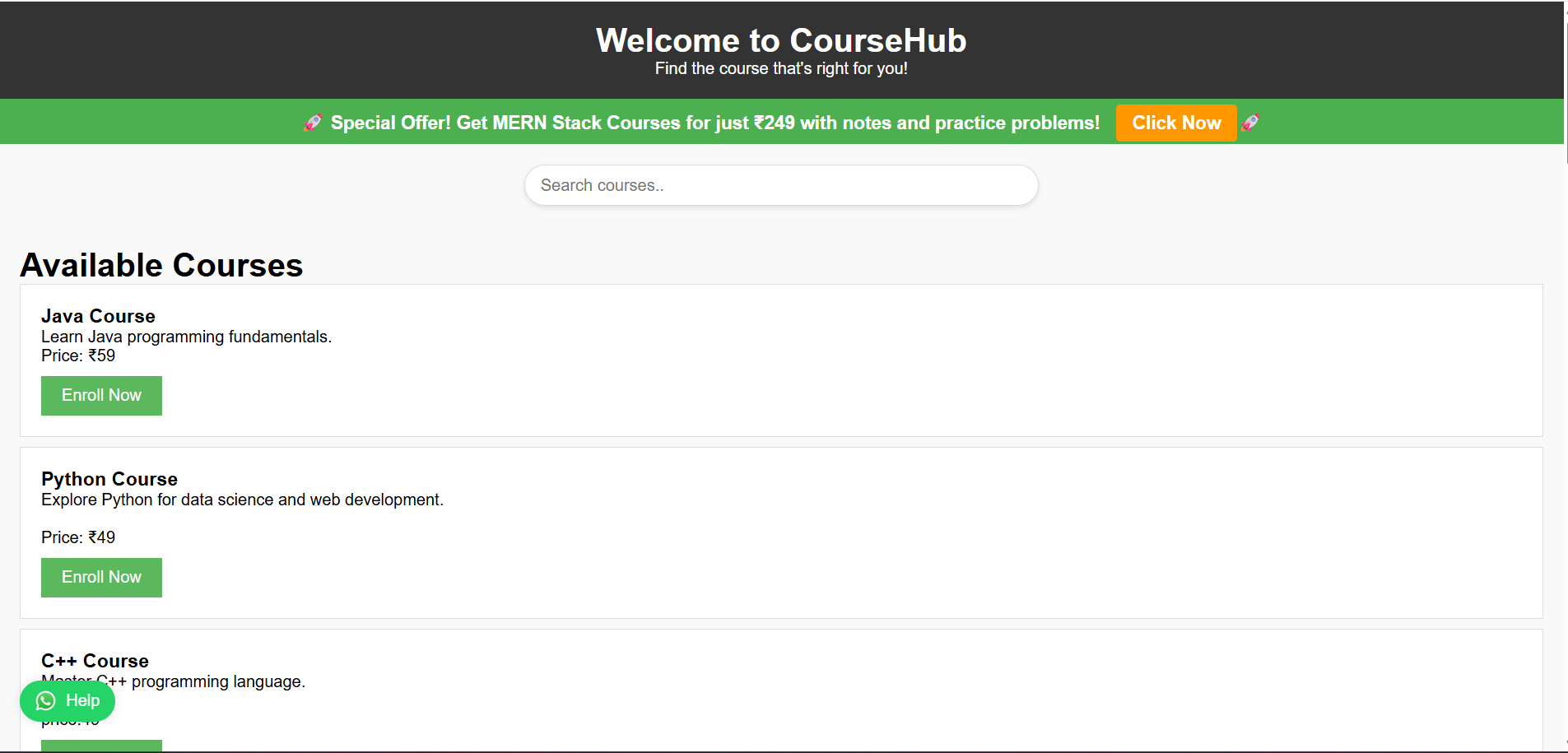Screen dimensions: 1568x753
Task: Enroll in the Python Course
Action: click(101, 578)
